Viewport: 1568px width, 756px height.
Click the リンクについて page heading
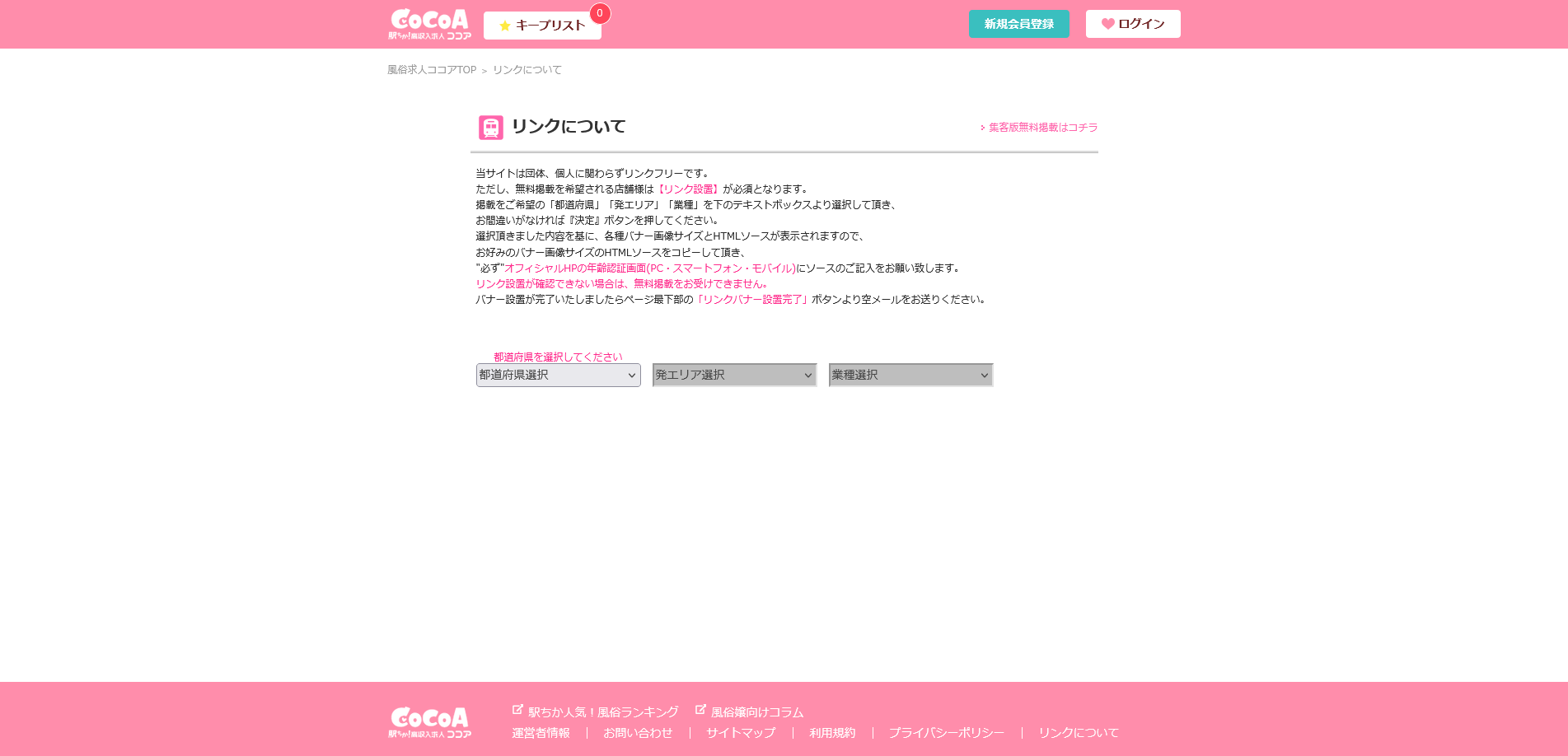point(569,127)
